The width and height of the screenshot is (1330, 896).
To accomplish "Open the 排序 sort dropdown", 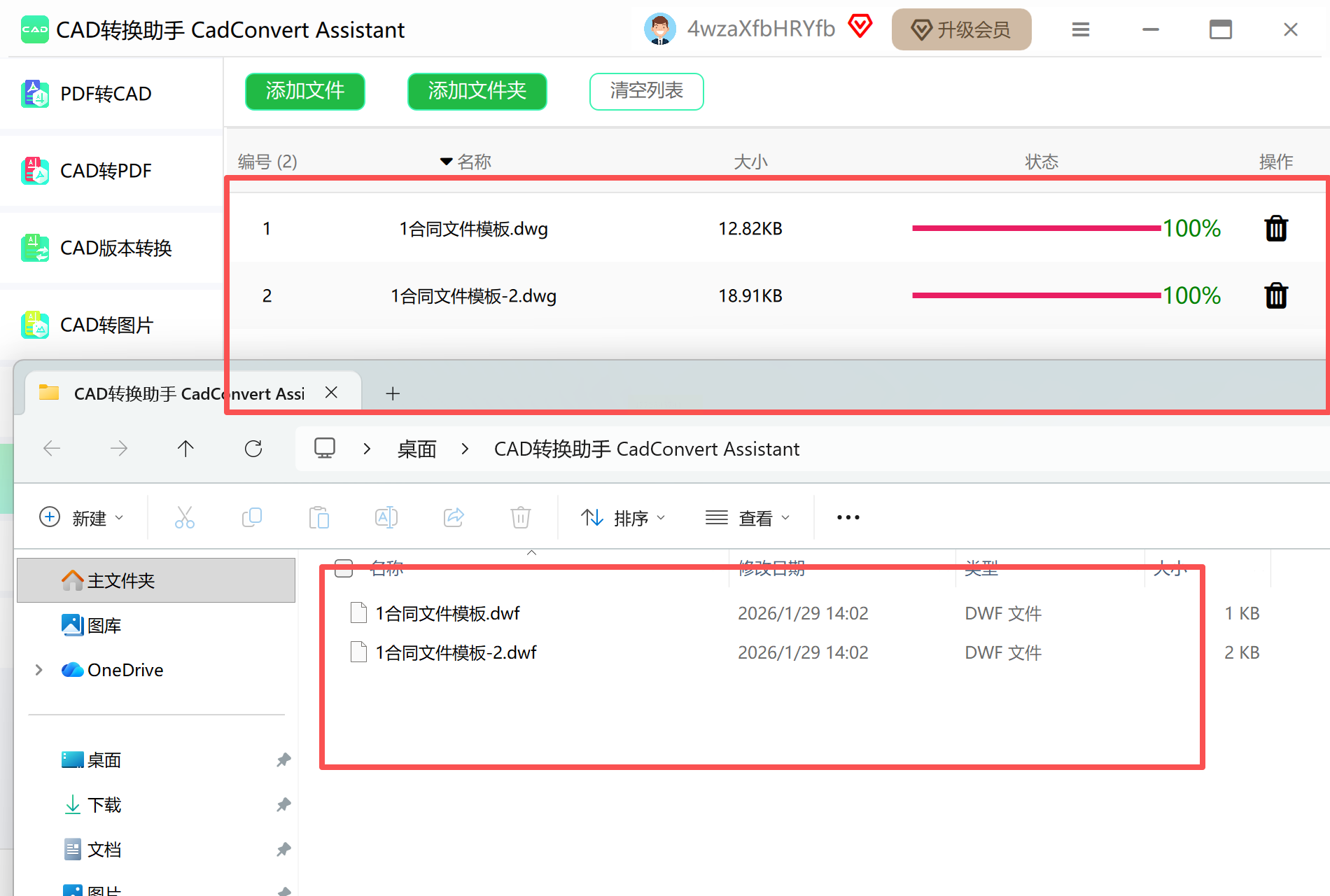I will coord(623,518).
